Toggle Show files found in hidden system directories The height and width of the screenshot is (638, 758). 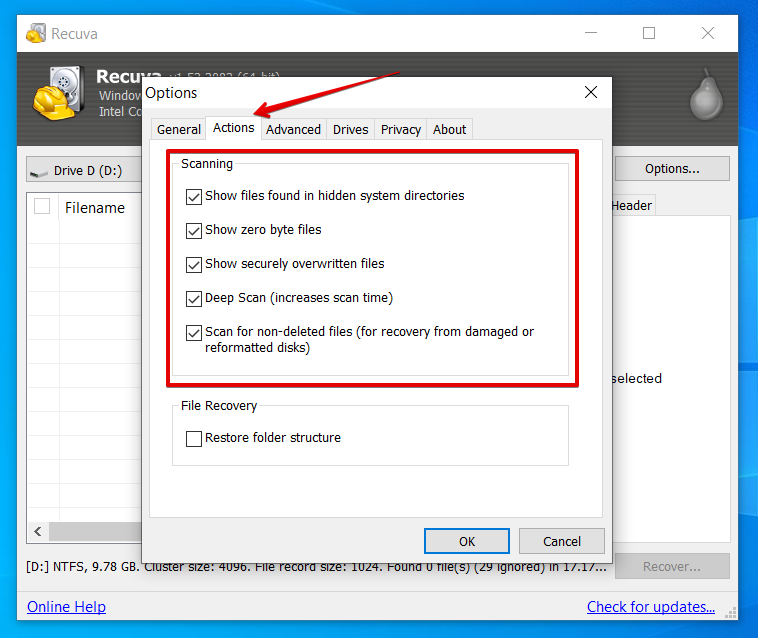(x=194, y=197)
